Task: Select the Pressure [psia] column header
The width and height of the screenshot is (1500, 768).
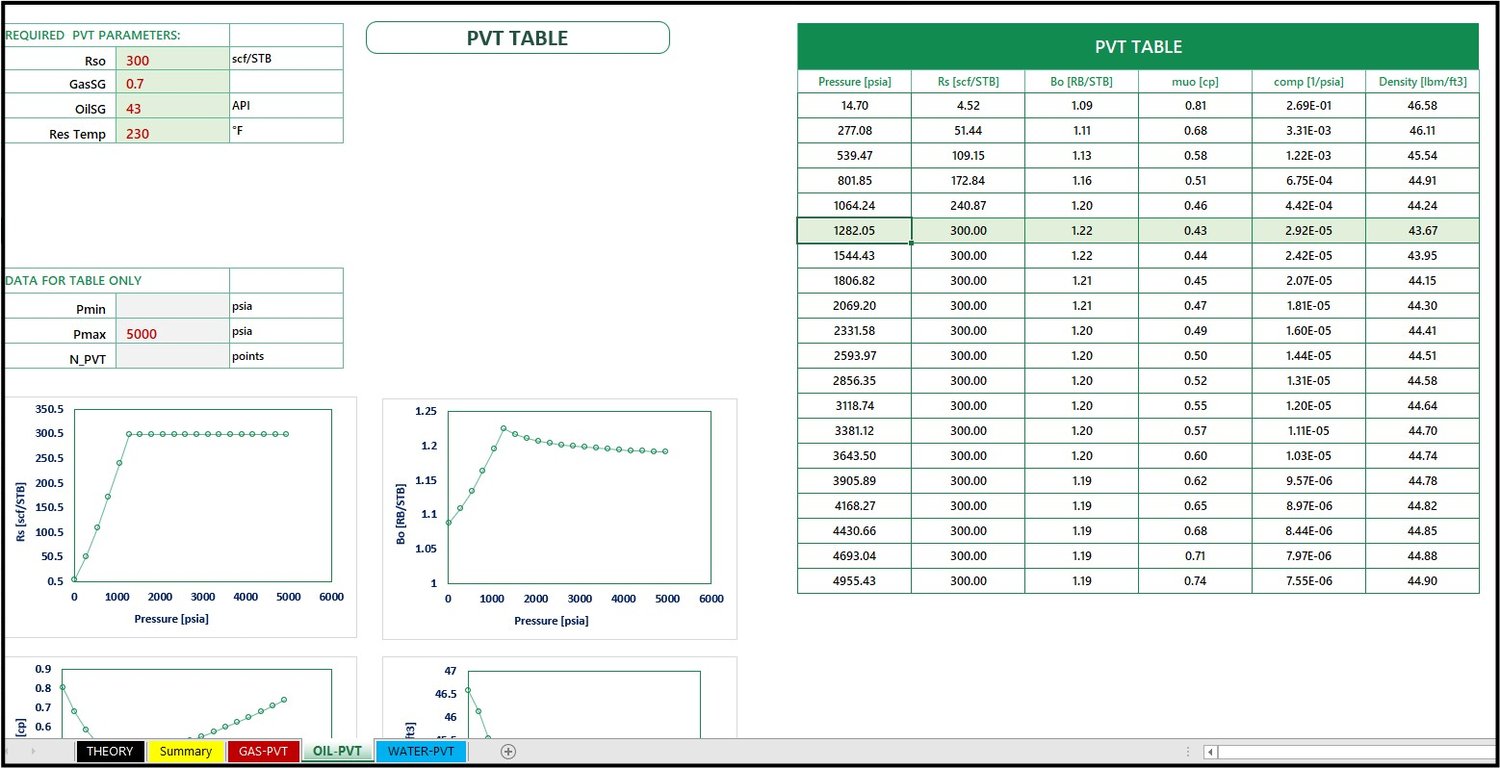Action: (x=854, y=81)
